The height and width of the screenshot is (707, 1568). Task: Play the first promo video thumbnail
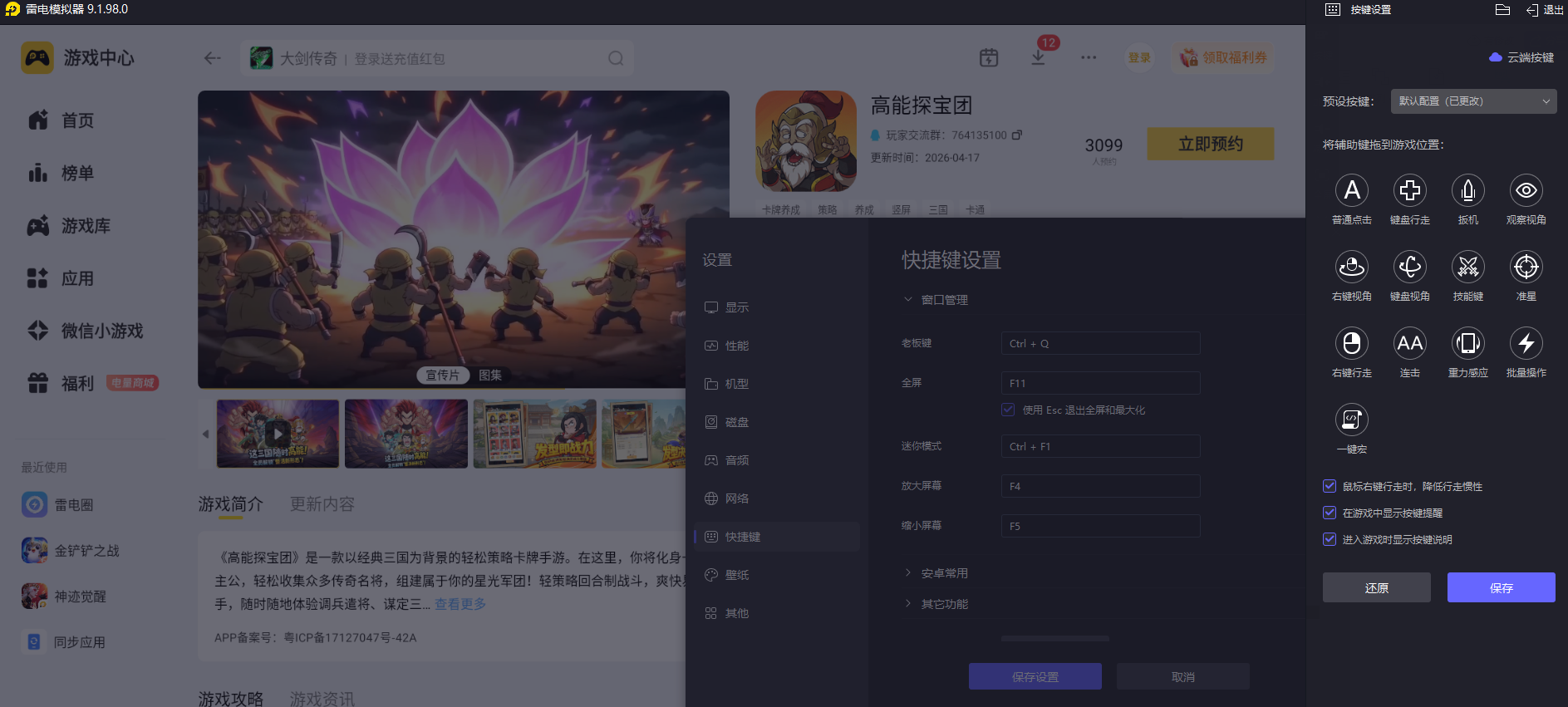(278, 434)
